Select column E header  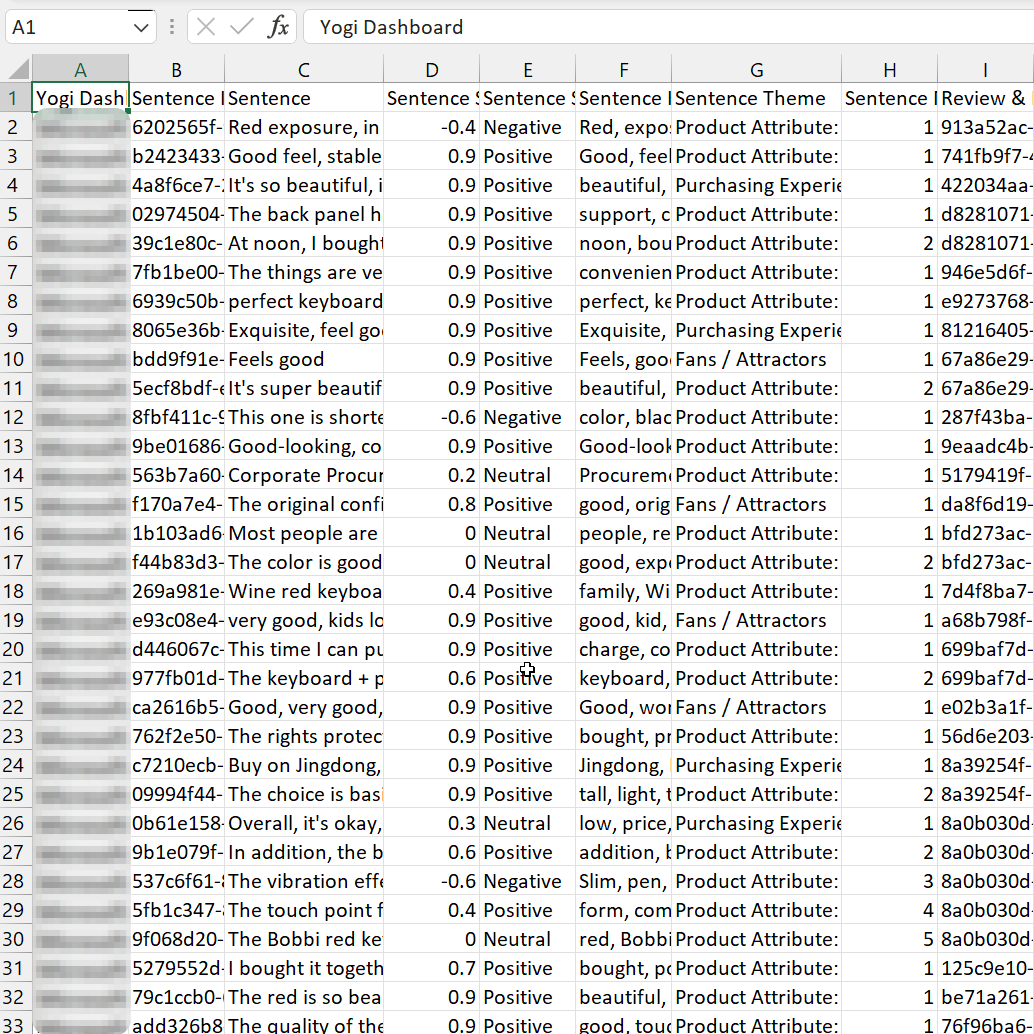coord(528,69)
